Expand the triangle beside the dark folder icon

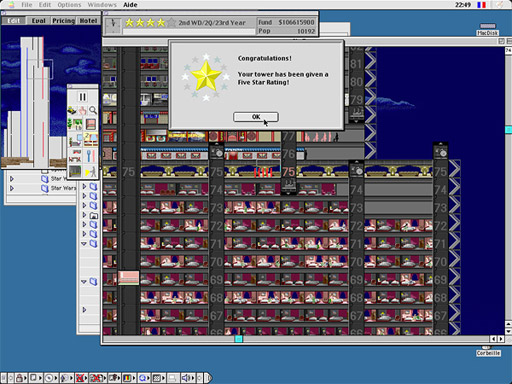(84, 215)
